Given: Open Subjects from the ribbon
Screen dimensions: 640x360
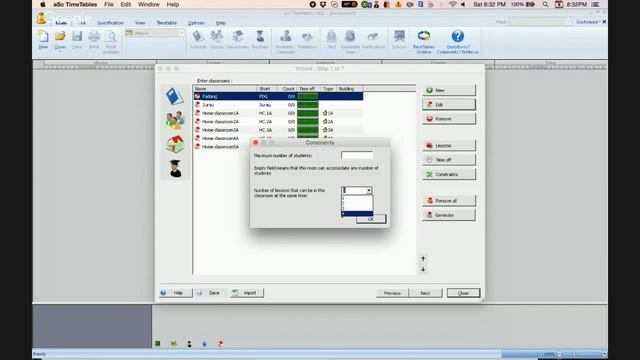Looking at the screenshot, I should point(199,39).
